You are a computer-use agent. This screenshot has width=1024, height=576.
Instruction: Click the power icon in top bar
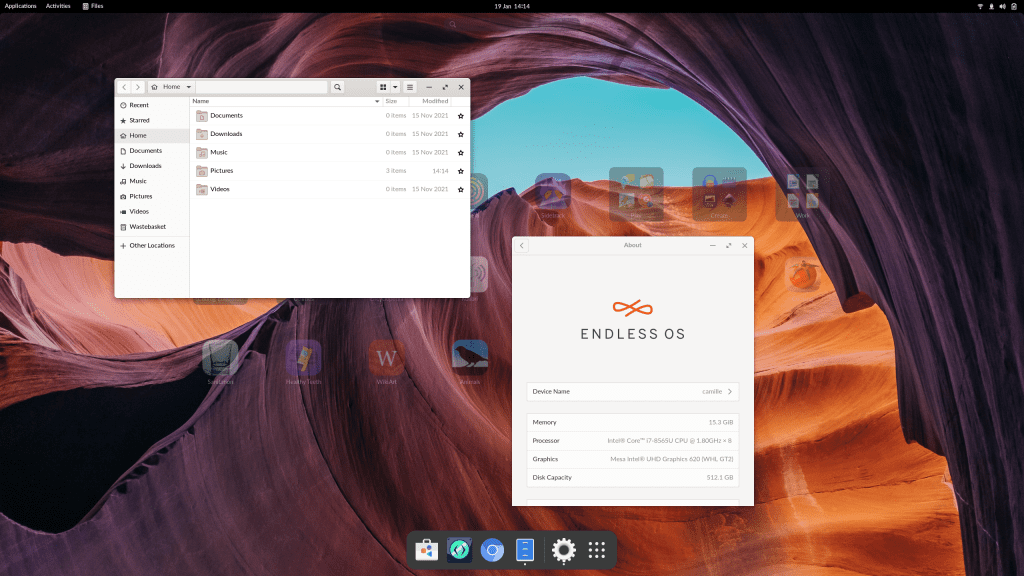click(1014, 6)
